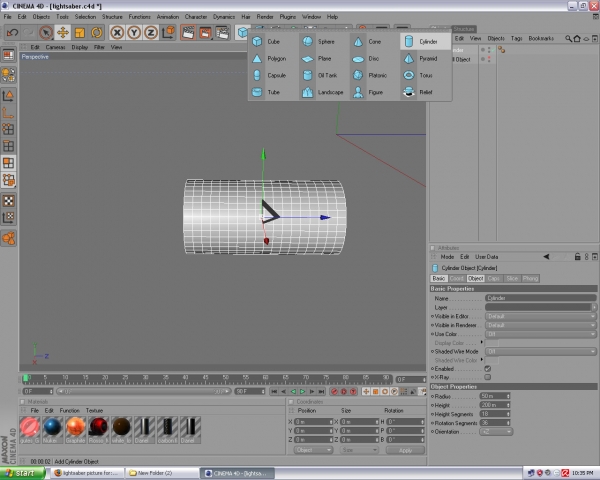The width and height of the screenshot is (600, 480).
Task: Toggle Z axis lock
Action: click(151, 33)
